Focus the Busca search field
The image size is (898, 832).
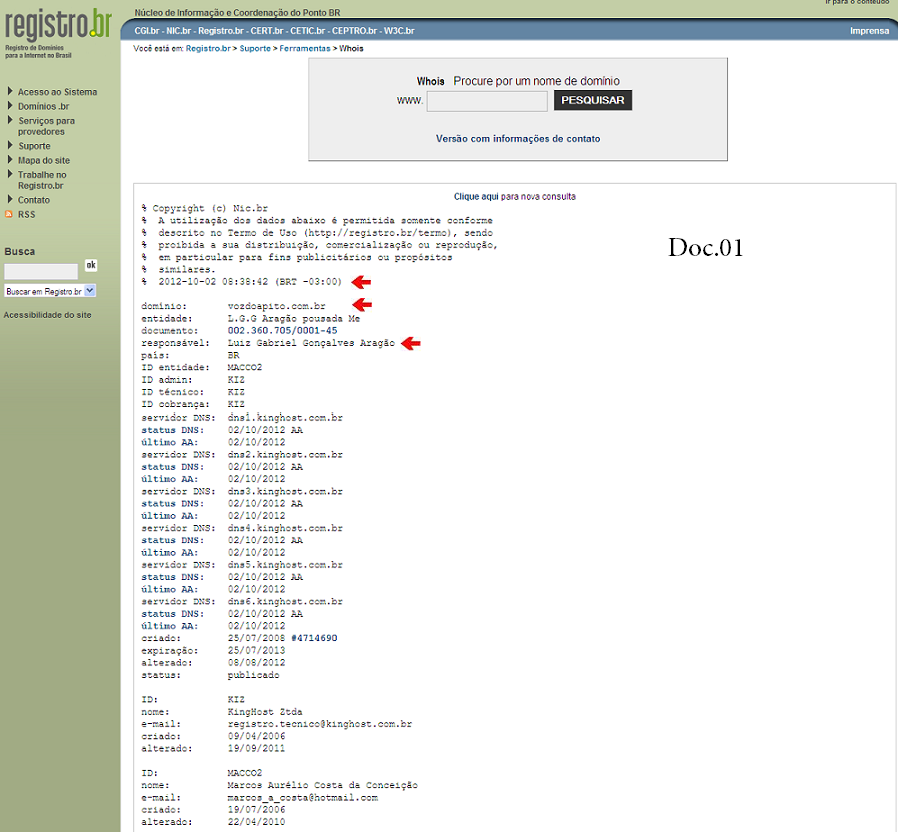point(41,271)
